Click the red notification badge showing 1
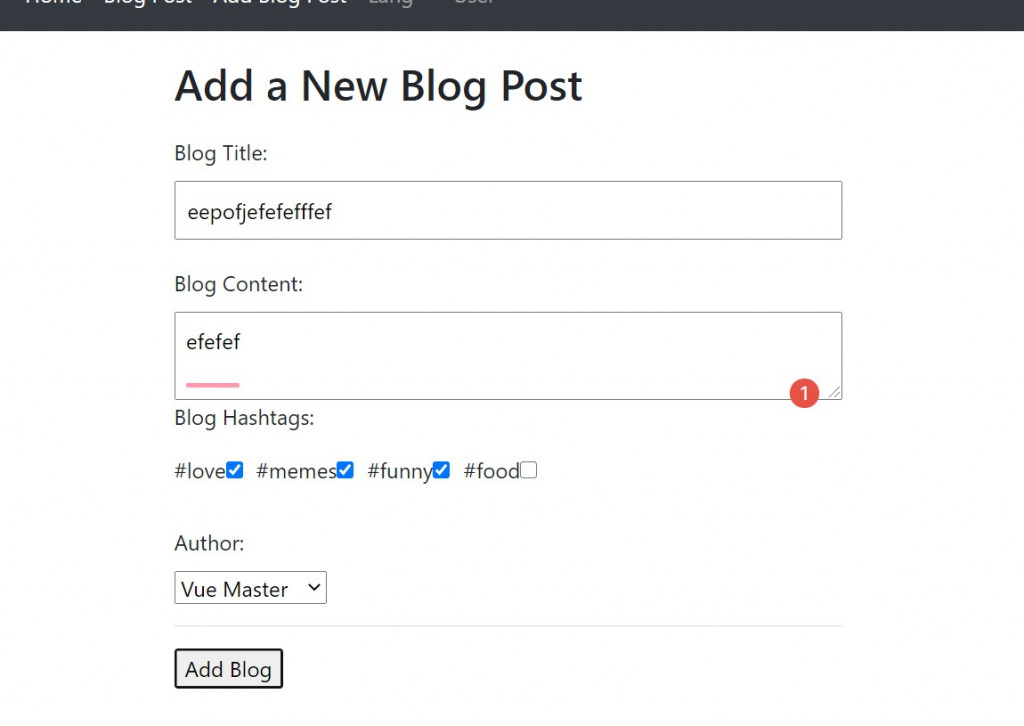 click(804, 393)
